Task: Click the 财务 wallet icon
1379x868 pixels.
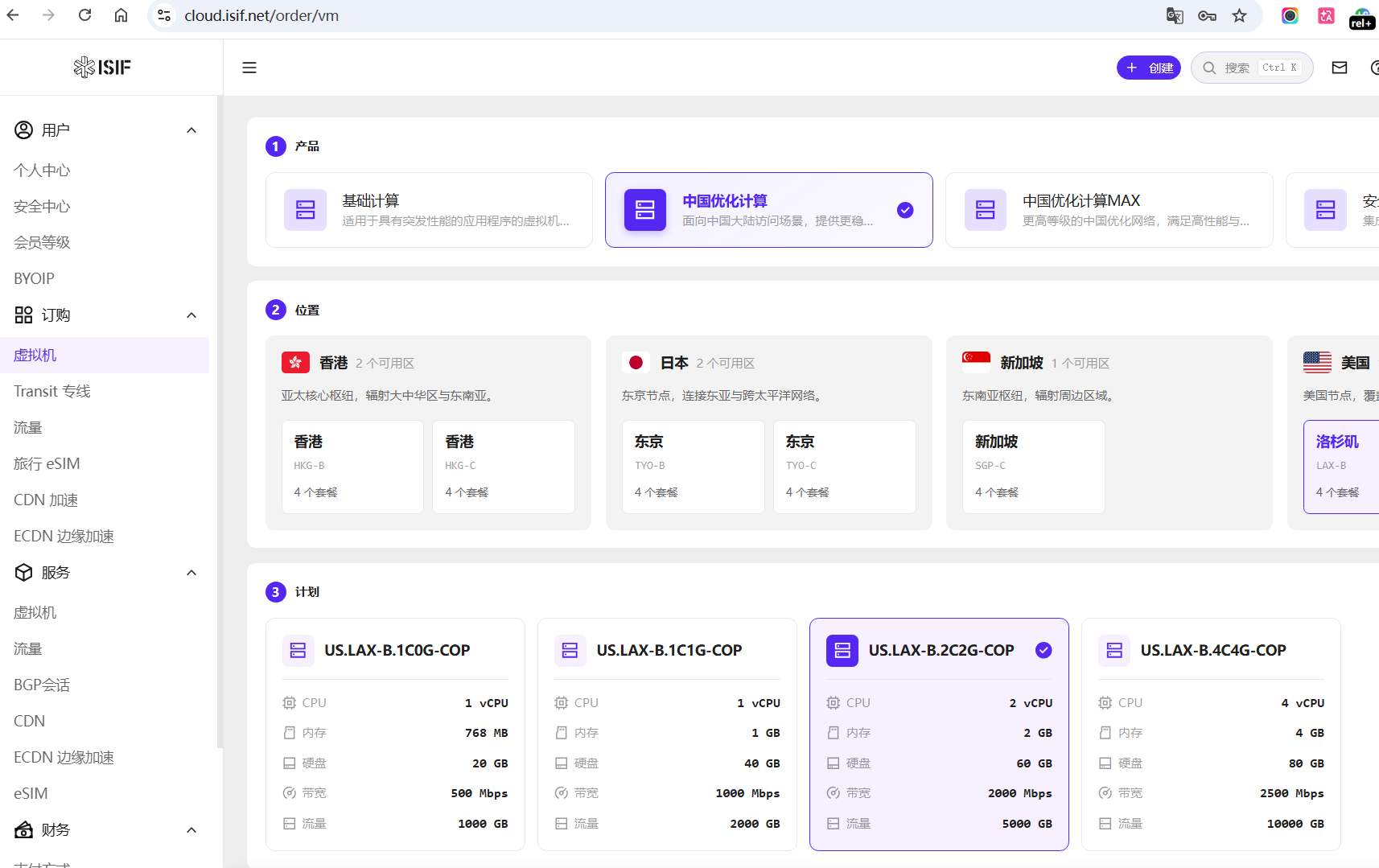Action: (24, 829)
